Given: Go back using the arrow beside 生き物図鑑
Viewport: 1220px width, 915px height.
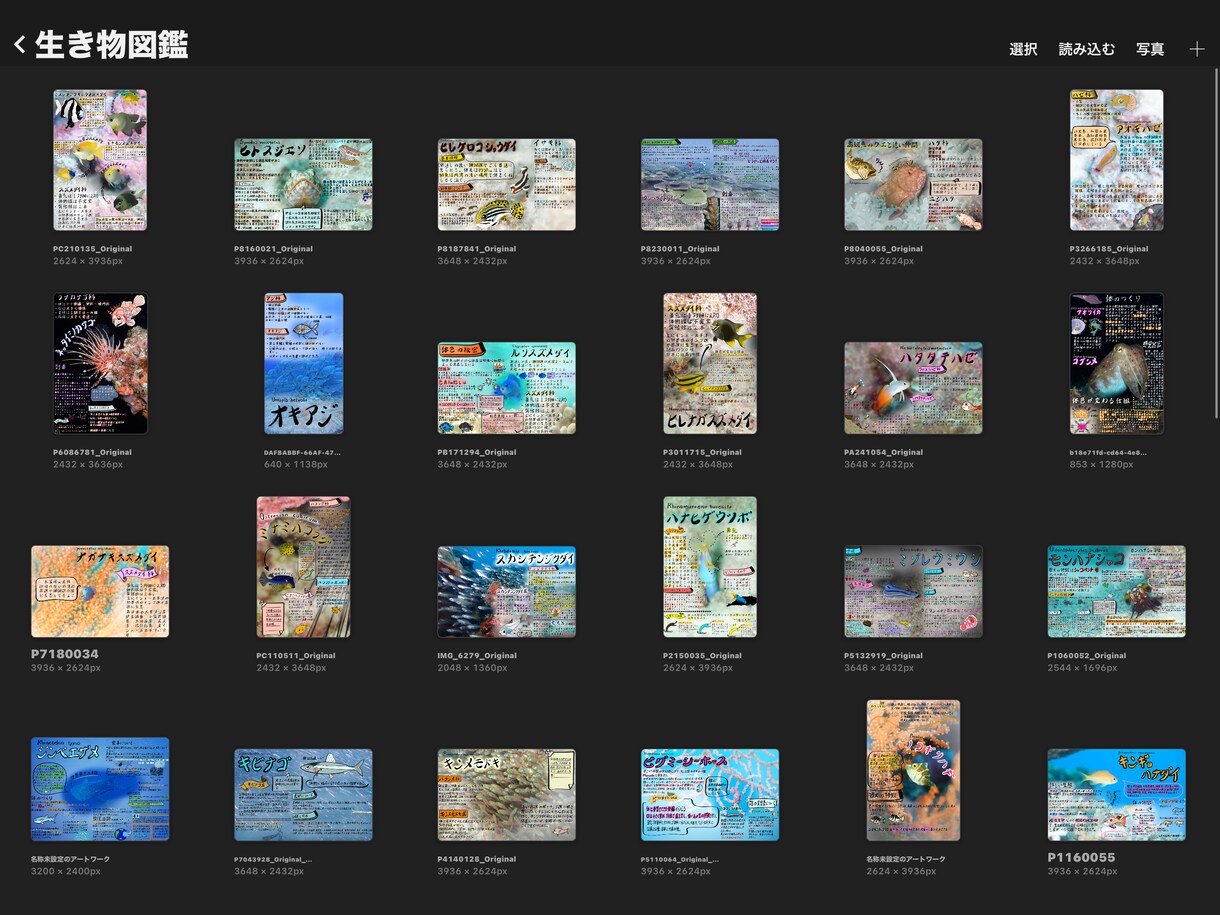Looking at the screenshot, I should (19, 45).
